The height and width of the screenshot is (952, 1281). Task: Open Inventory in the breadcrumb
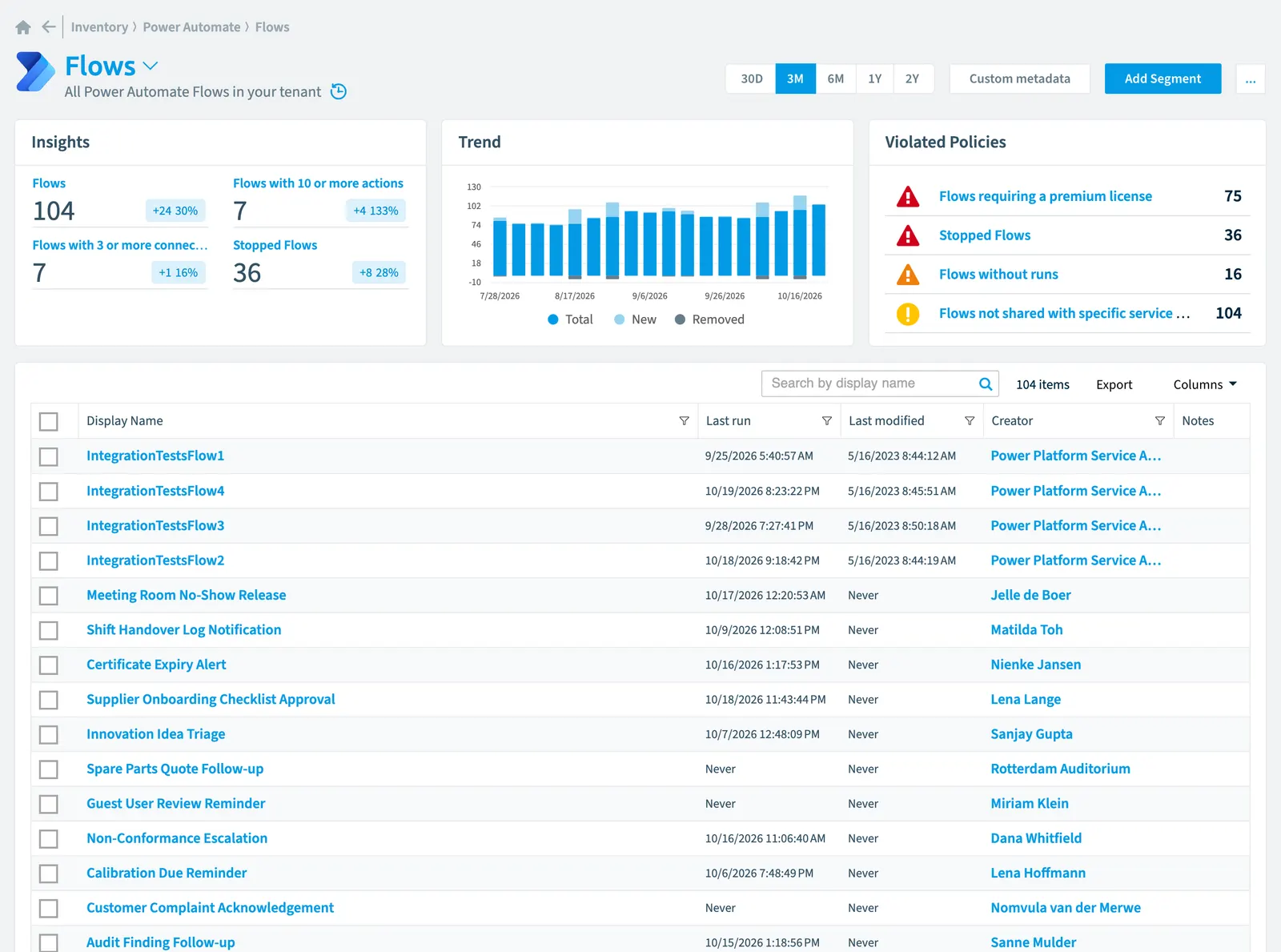click(x=99, y=27)
